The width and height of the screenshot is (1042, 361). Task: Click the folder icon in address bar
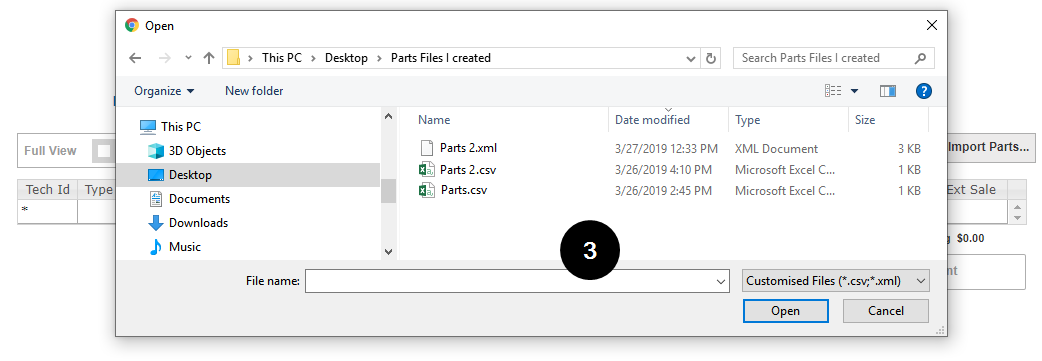coord(233,58)
